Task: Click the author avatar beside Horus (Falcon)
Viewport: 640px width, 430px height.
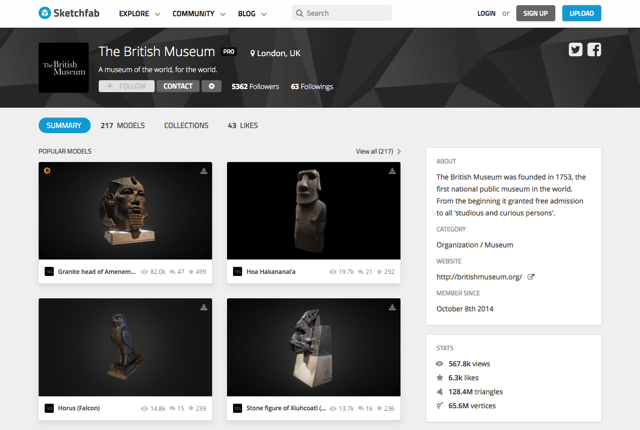Action: pyautogui.click(x=49, y=408)
